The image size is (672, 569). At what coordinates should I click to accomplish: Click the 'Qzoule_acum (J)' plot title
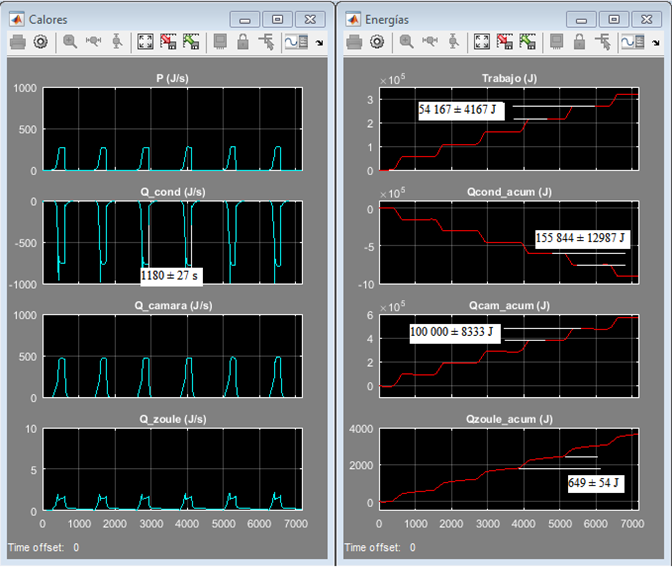509,419
